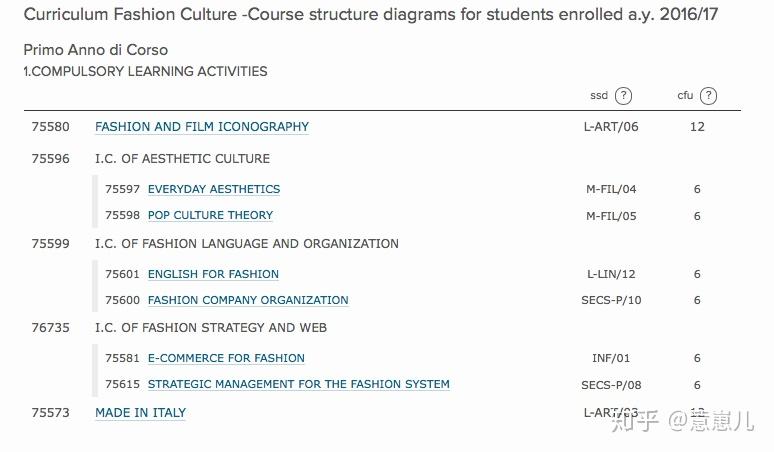This screenshot has width=774, height=452.
Task: Click course code 75573
Action: click(x=51, y=413)
